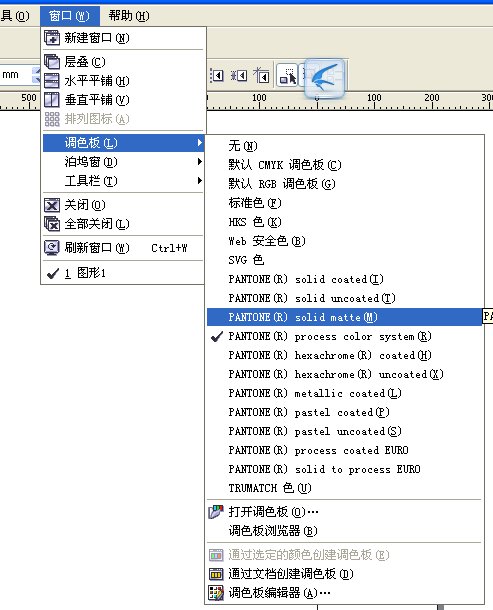This screenshot has width=493, height=610.
Task: Select PANTONE process coated EURO palette
Action: (x=344, y=450)
